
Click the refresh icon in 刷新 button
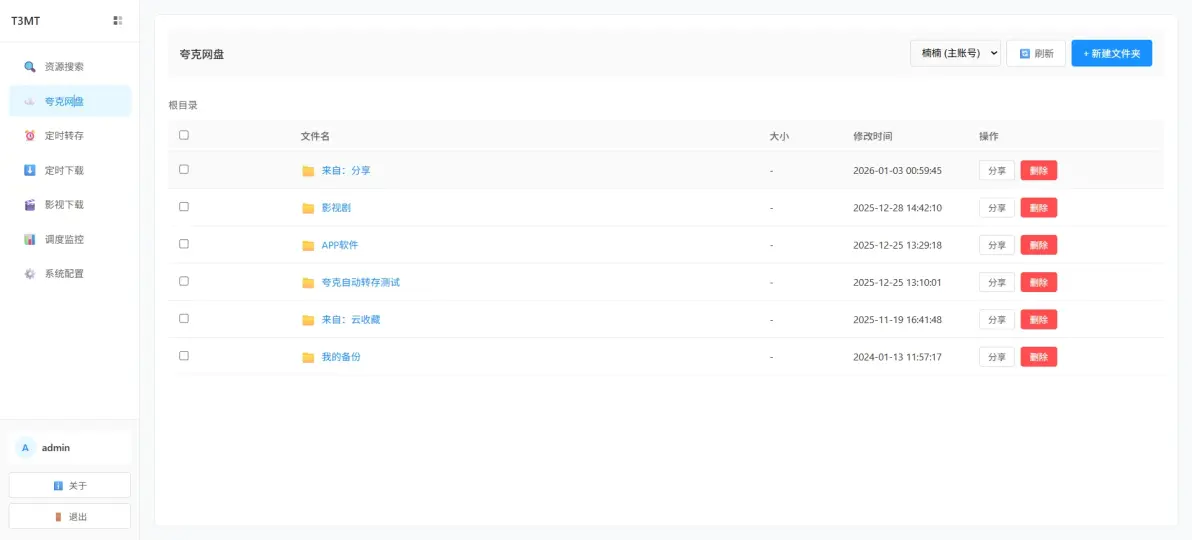coord(1024,54)
